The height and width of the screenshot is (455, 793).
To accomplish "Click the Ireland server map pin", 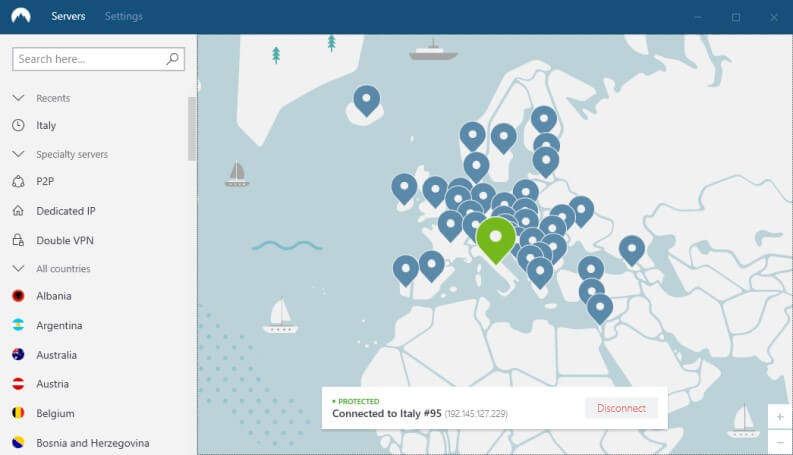I will coord(404,187).
